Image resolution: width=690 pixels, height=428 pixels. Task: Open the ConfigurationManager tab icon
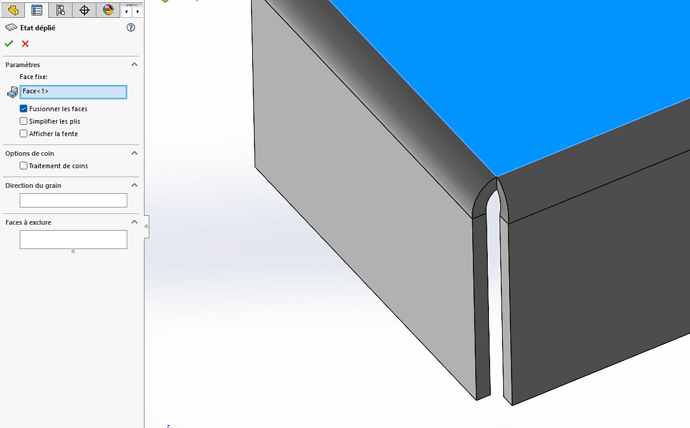61,10
